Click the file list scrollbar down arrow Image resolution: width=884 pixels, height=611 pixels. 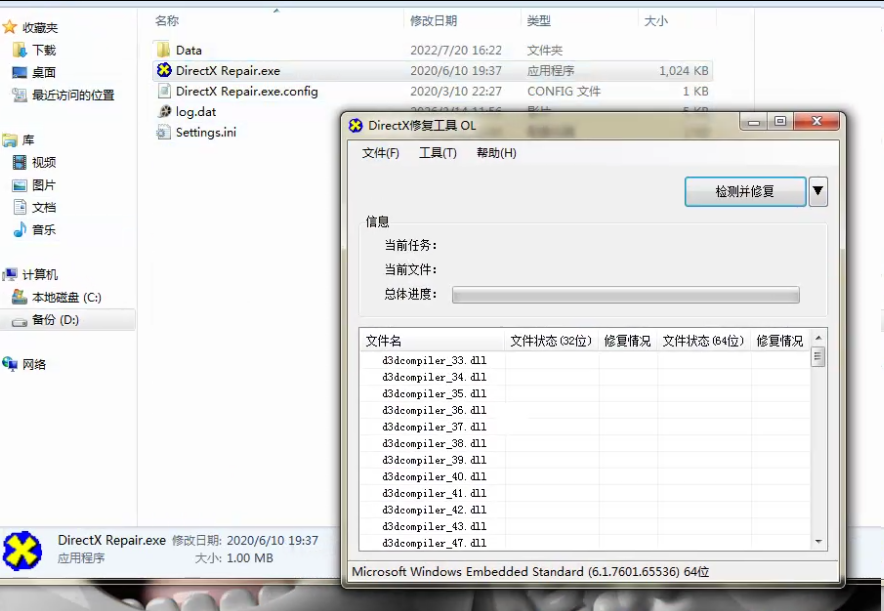818,542
